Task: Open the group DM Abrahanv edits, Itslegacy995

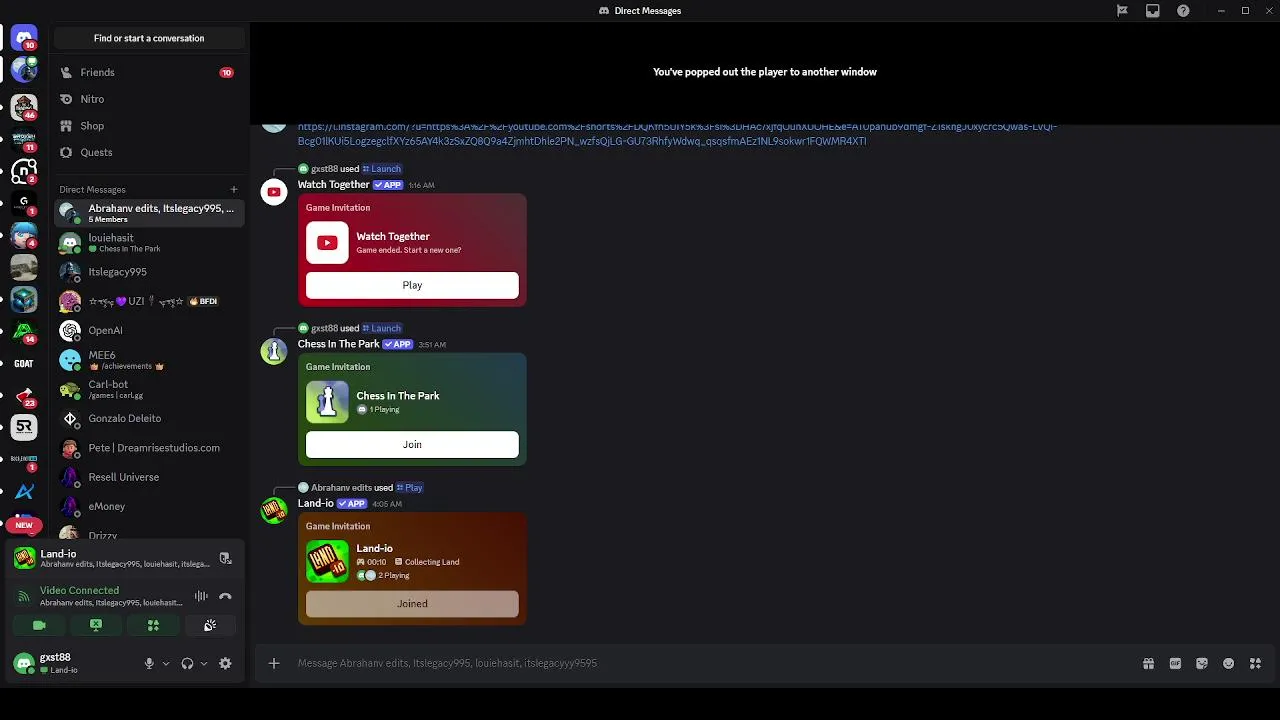Action: click(x=149, y=213)
